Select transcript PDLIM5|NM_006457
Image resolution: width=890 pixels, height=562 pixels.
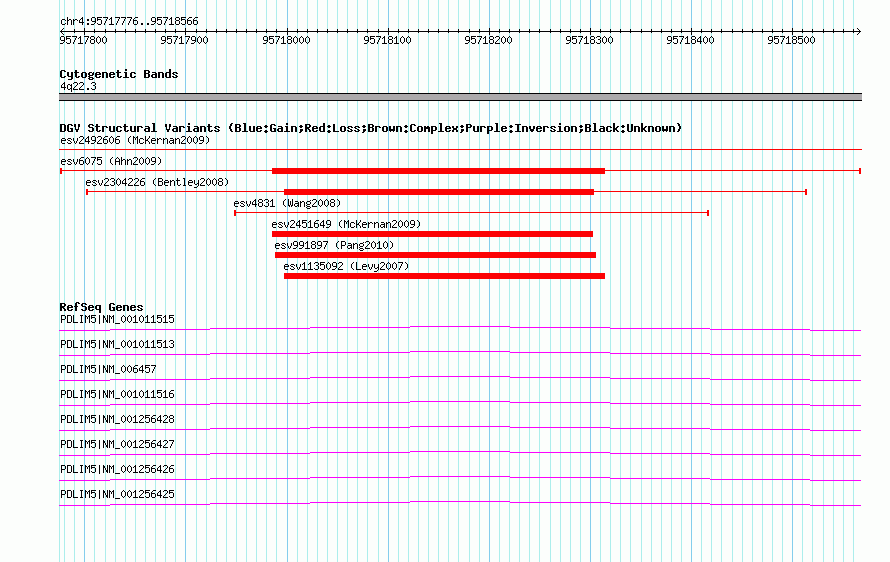click(108, 370)
